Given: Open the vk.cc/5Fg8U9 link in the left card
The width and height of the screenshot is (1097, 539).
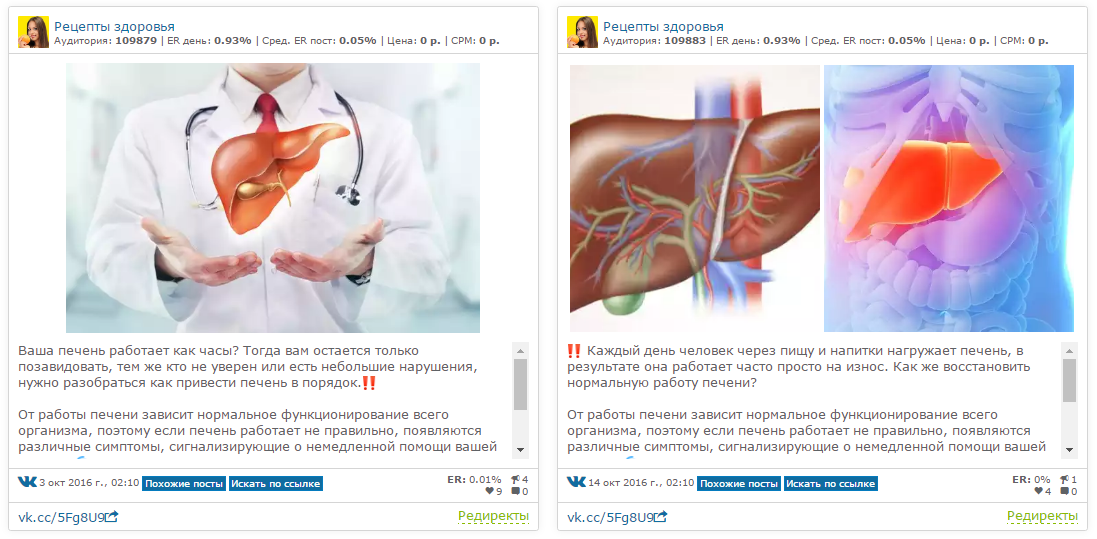Looking at the screenshot, I should click(x=61, y=517).
